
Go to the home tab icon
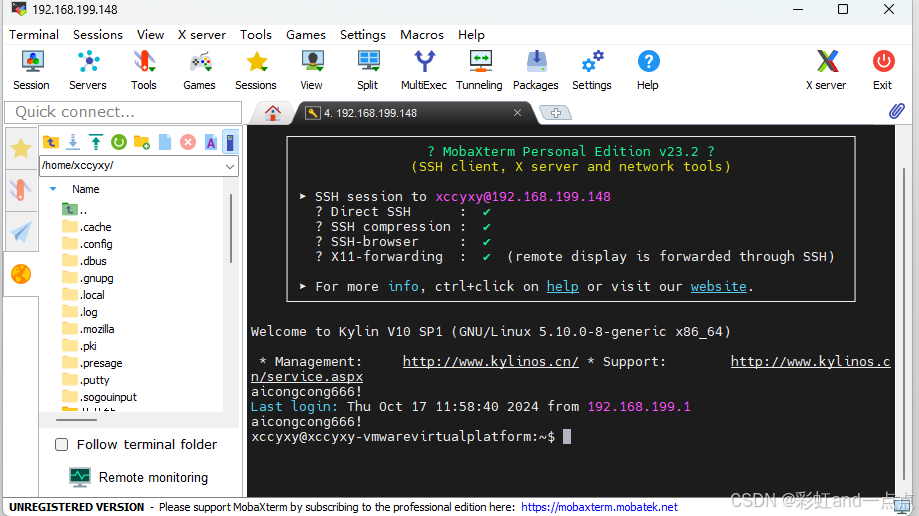pyautogui.click(x=273, y=113)
